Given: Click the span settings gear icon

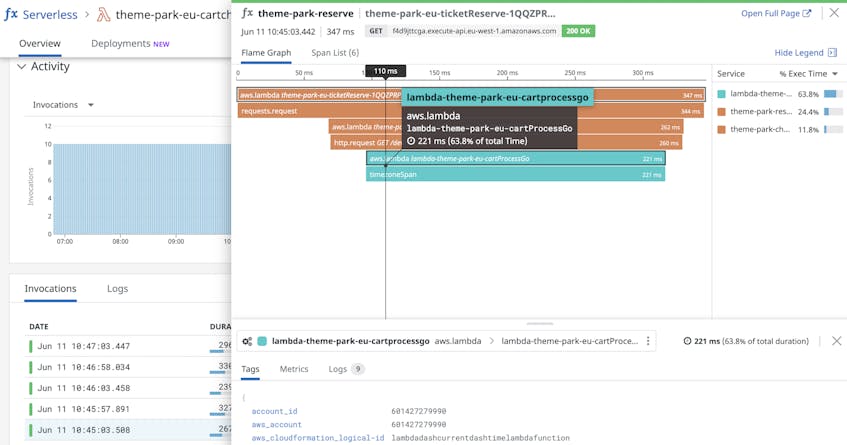Looking at the screenshot, I should pyautogui.click(x=247, y=341).
